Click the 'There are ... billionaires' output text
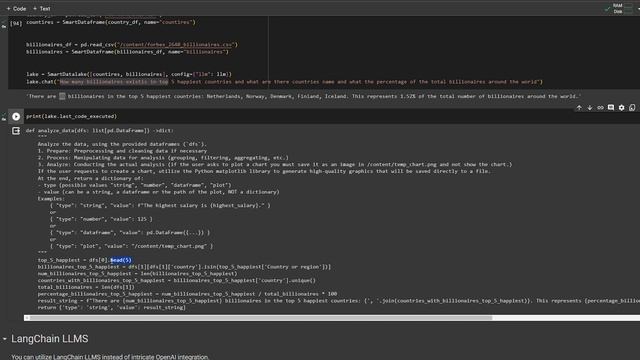This screenshot has height=360, width=640. 303,96
